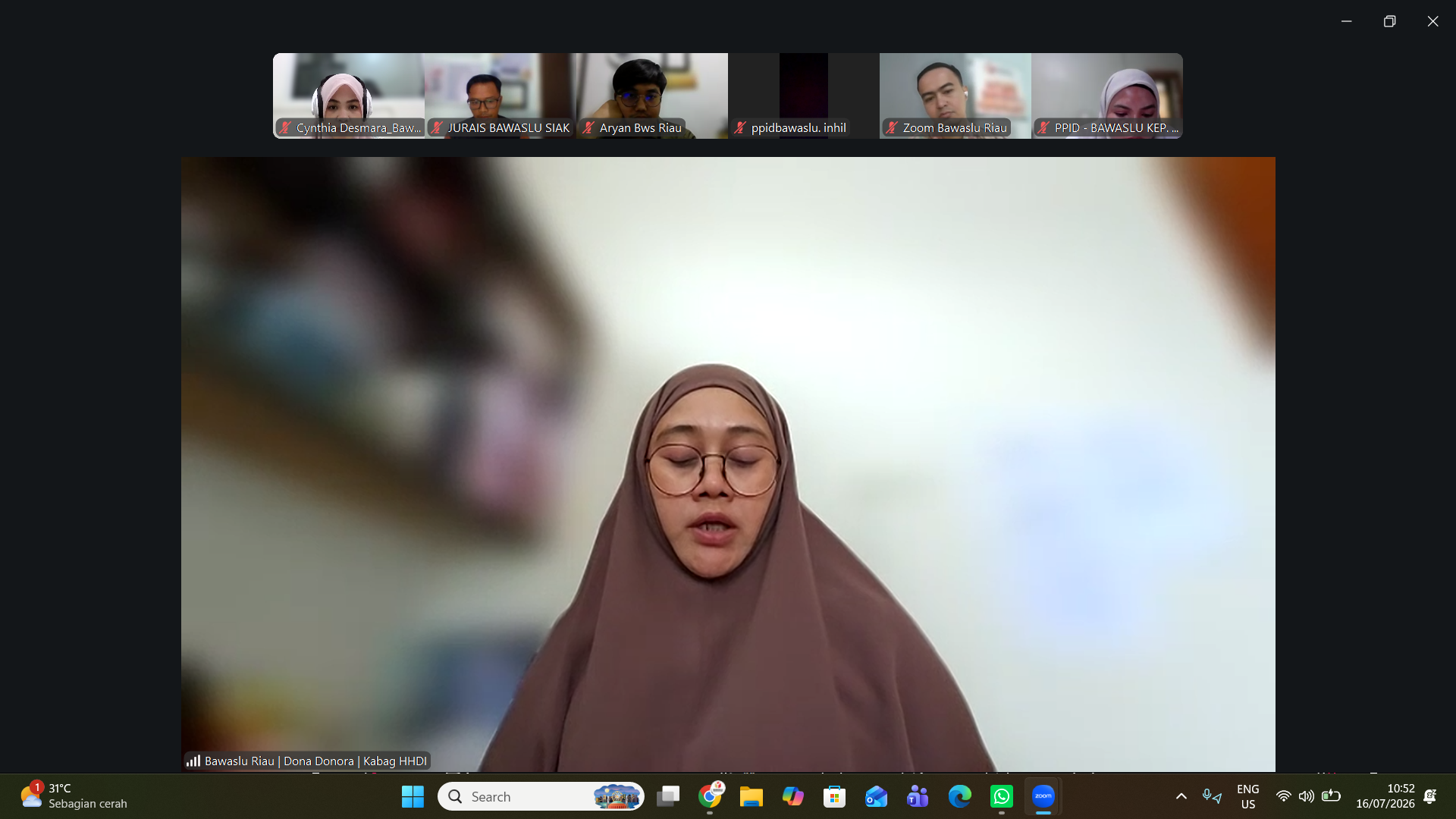This screenshot has width=1456, height=819.
Task: Open Google Chrome from taskbar
Action: tap(710, 796)
